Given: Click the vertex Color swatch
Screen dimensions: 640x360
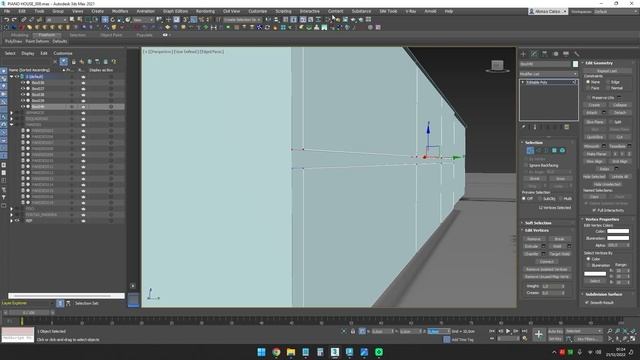Looking at the screenshot, I should pyautogui.click(x=618, y=231).
